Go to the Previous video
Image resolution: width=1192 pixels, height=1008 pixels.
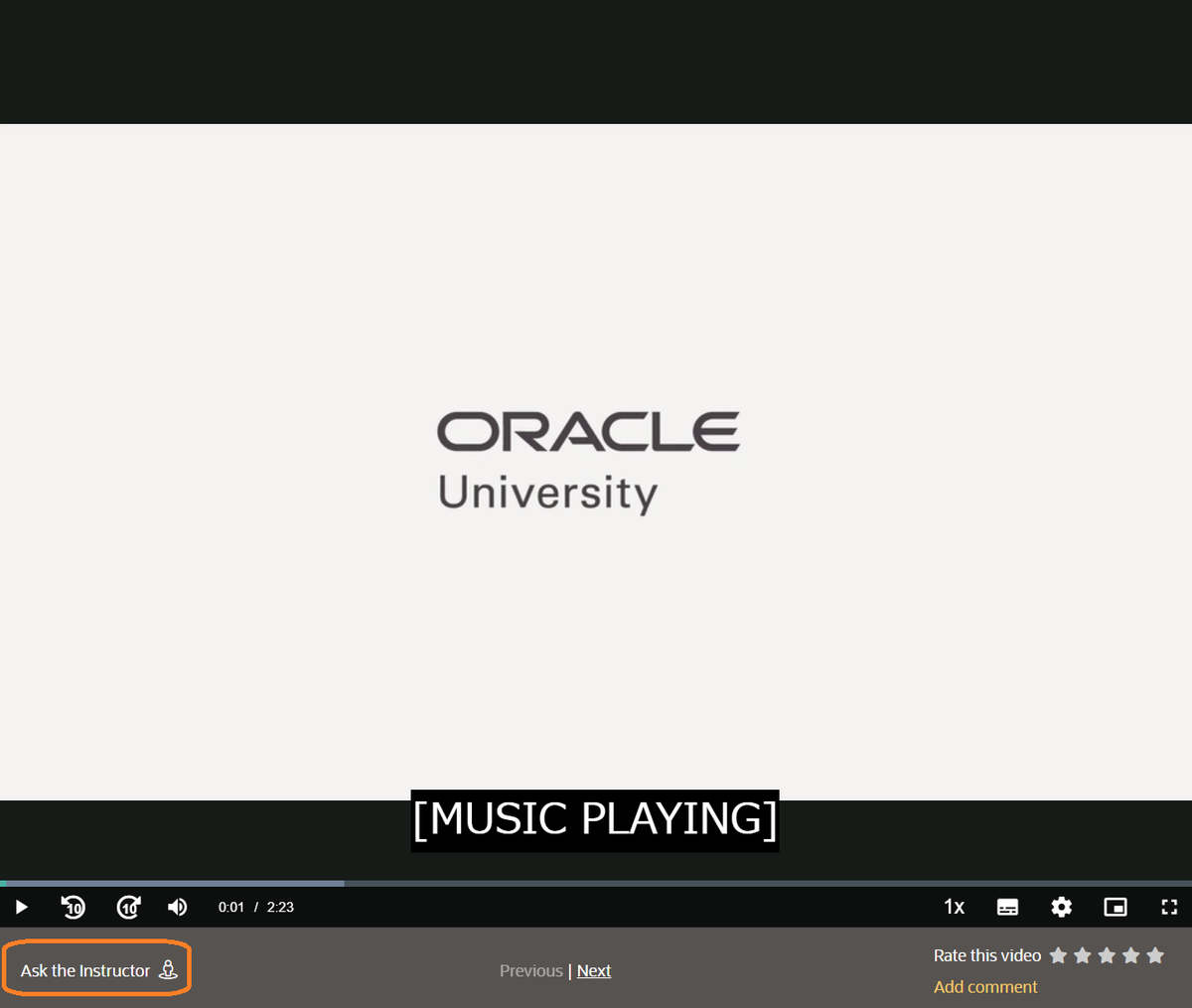(530, 970)
